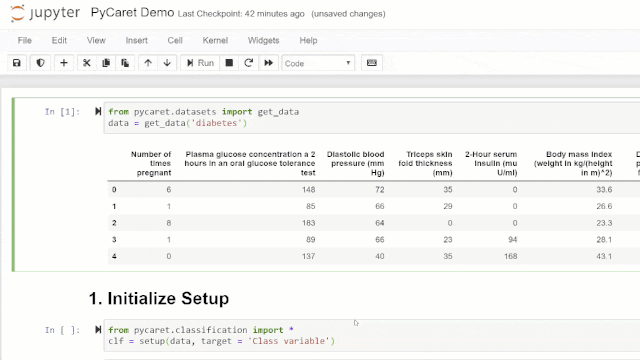The width and height of the screenshot is (640, 360).
Task: Open the Widgets menu
Action: tap(263, 40)
